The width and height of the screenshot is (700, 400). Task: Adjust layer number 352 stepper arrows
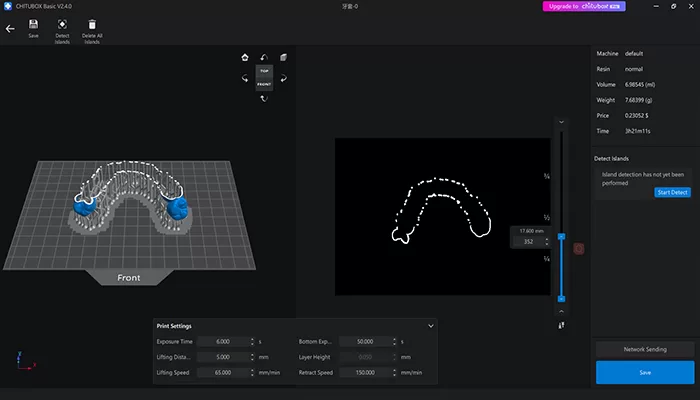547,242
